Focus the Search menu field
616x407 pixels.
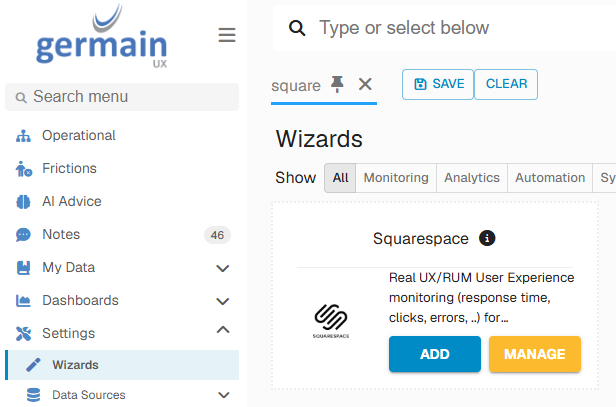tap(122, 97)
